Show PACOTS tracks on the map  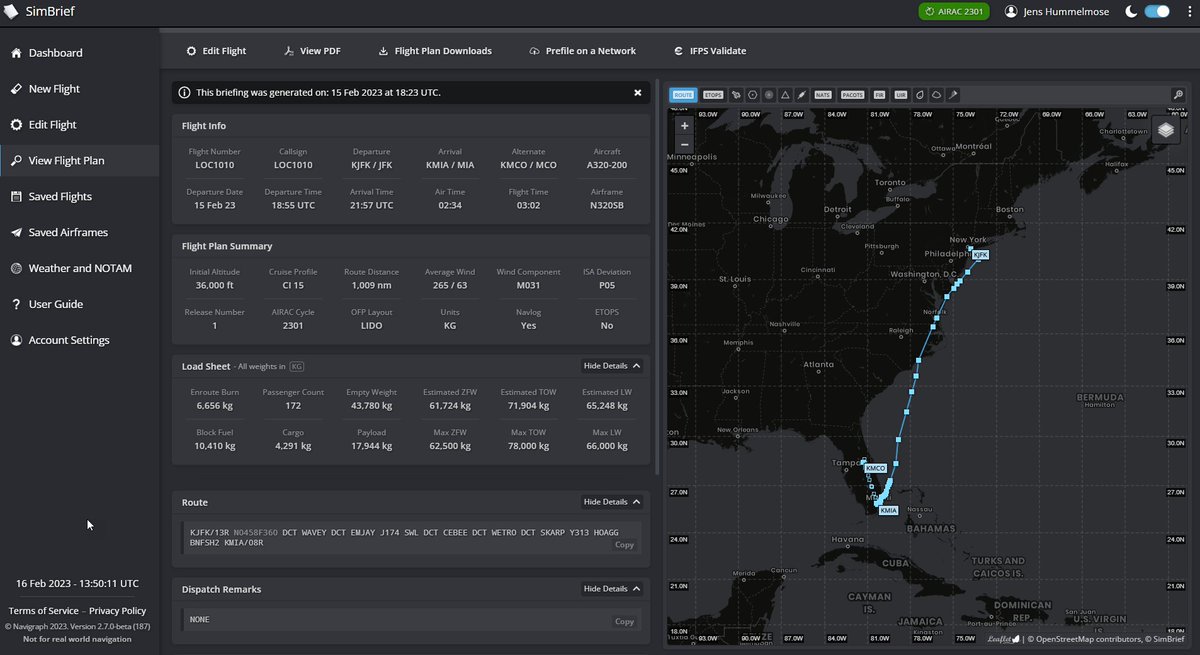point(853,94)
